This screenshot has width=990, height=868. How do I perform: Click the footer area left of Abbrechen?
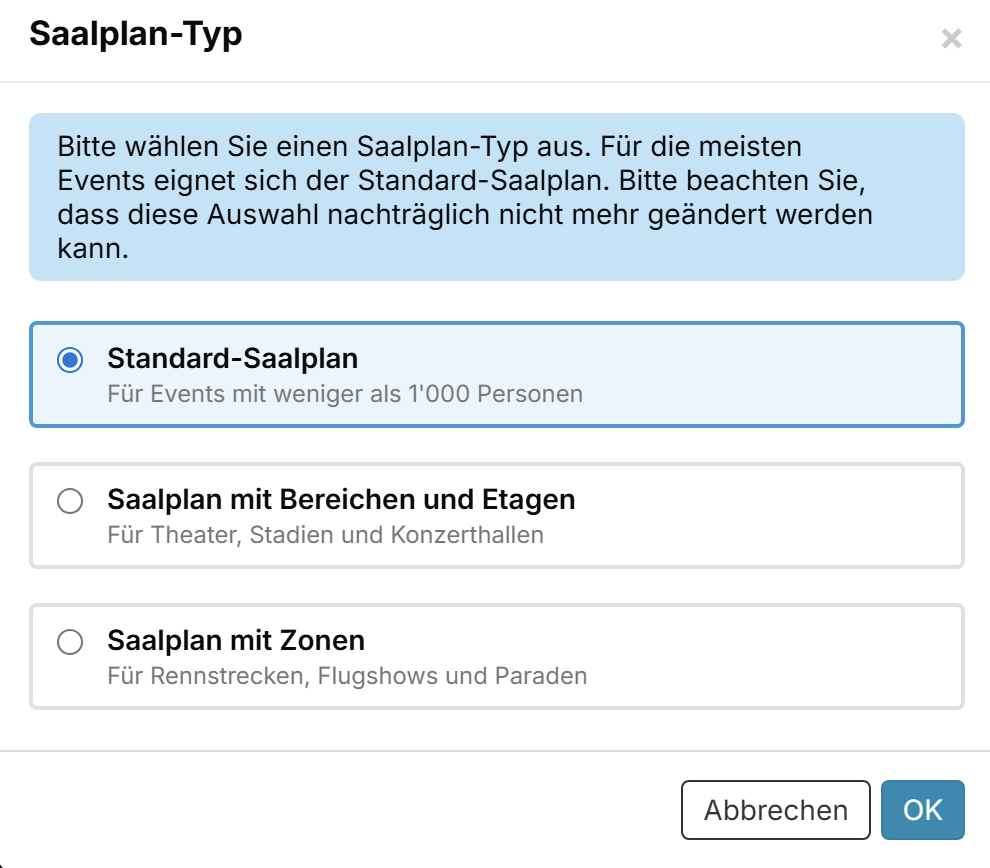click(341, 810)
